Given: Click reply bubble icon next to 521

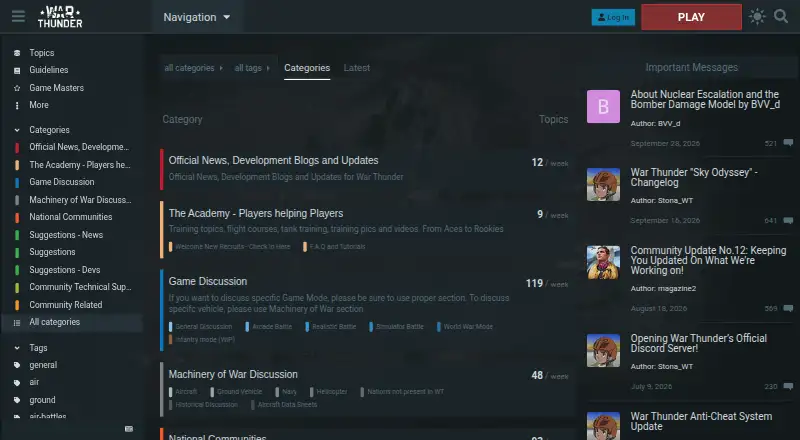Looking at the screenshot, I should tap(788, 143).
